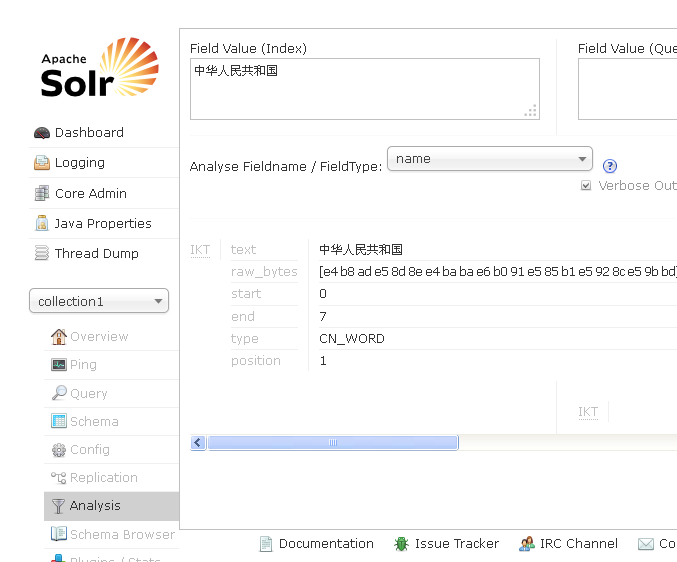Click the Java Properties jar icon
This screenshot has height=562, width=677.
[42, 223]
